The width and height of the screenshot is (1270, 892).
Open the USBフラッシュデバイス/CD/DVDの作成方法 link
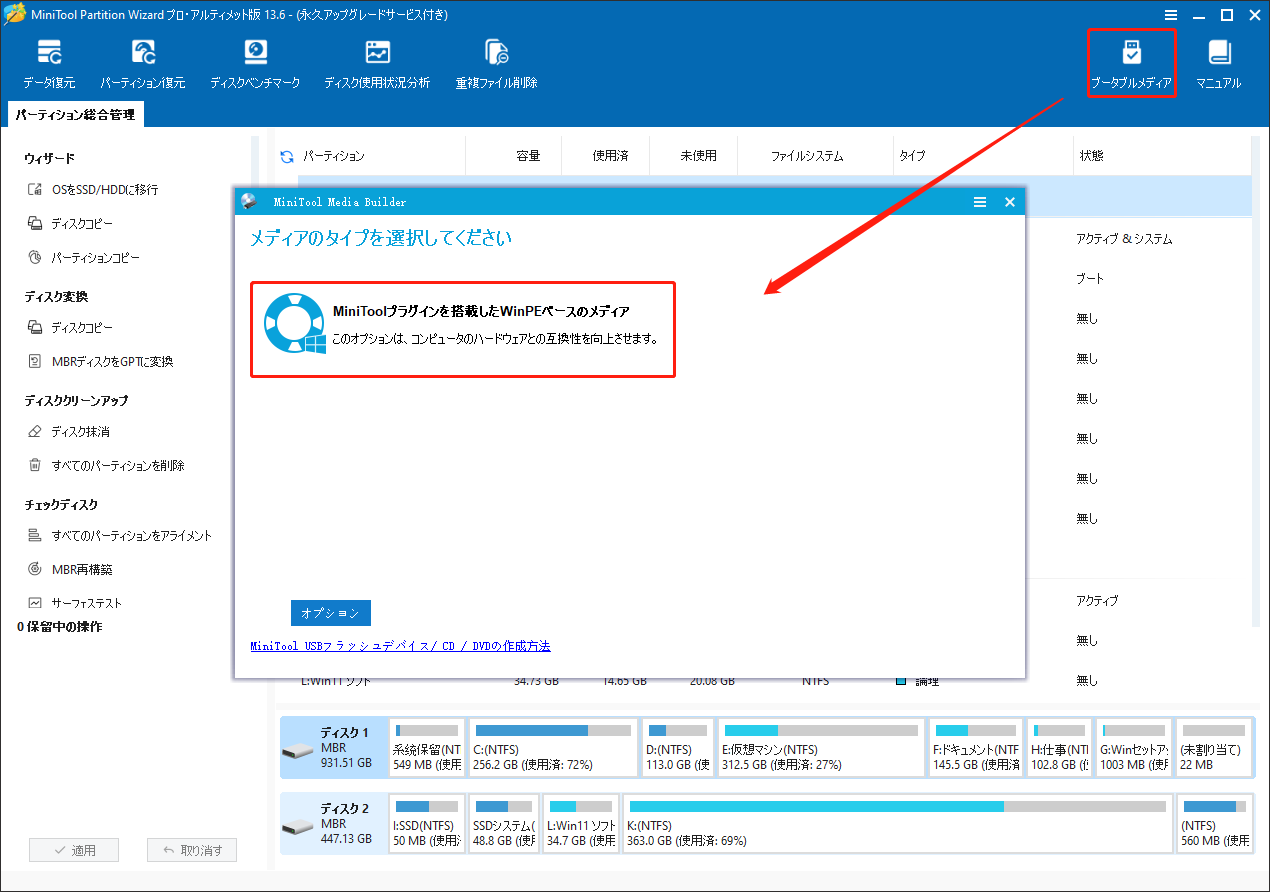400,646
